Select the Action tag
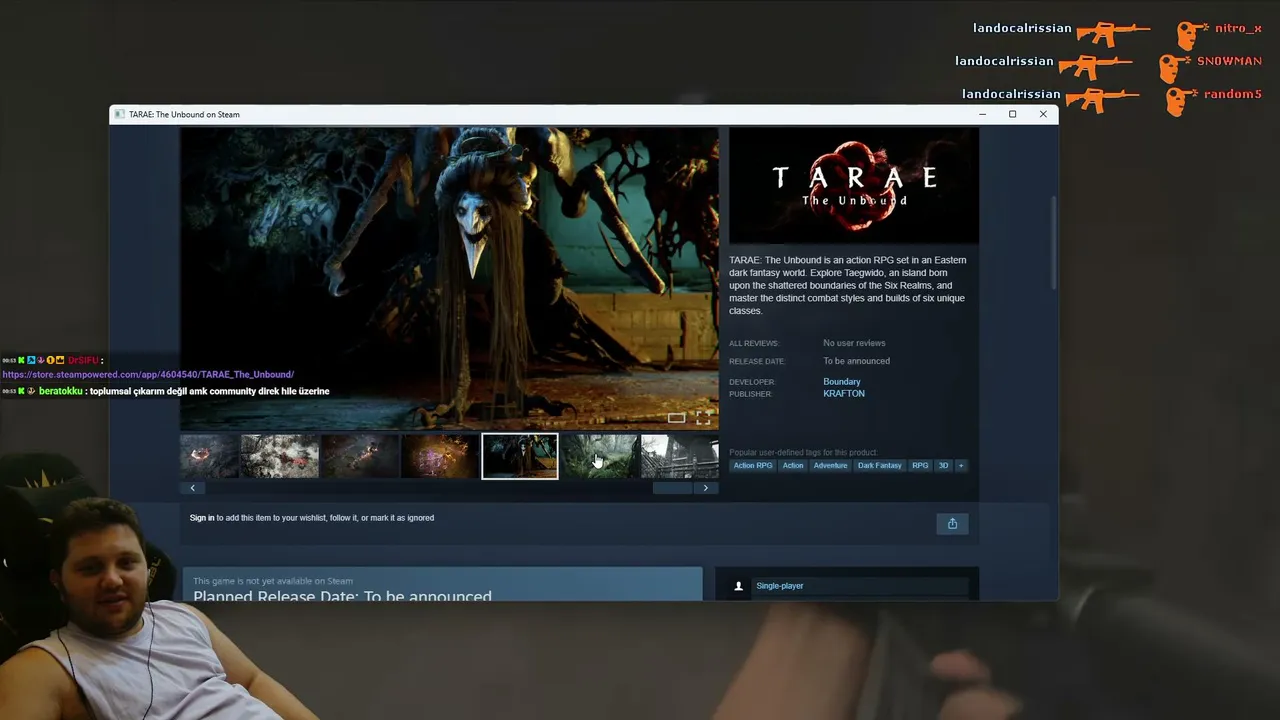The height and width of the screenshot is (720, 1280). pyautogui.click(x=793, y=465)
